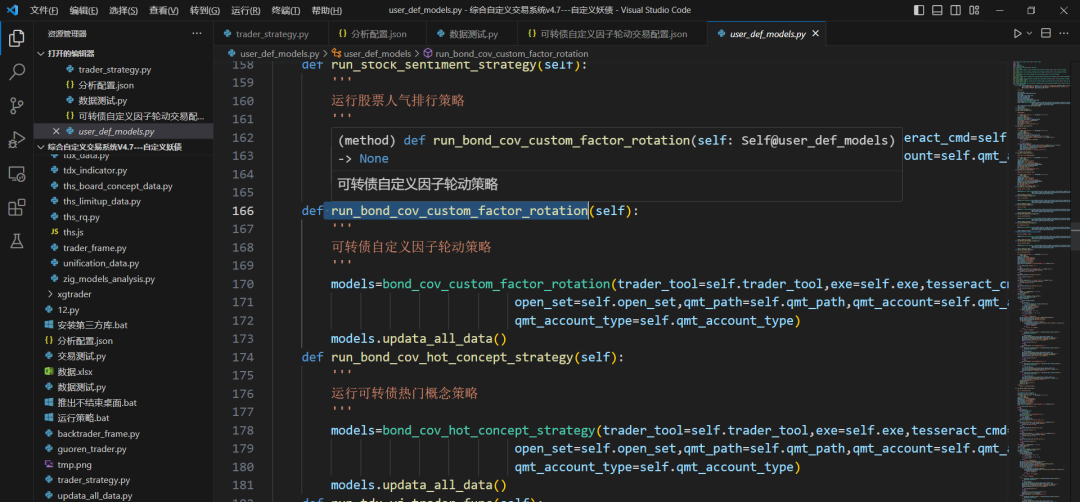Open the customize layout icon
The image size is (1080, 502).
click(973, 10)
